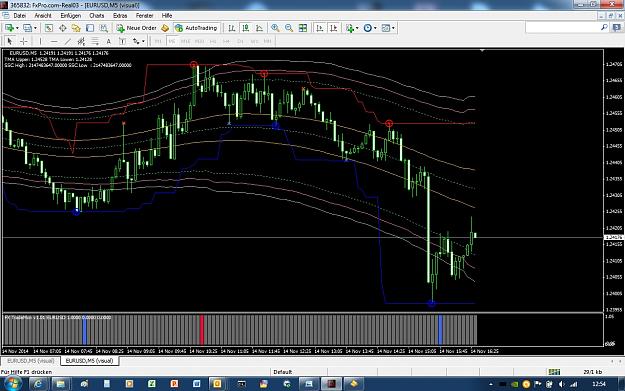Toggle the AutoTrading button
Screen dimensions: 625x391
point(197,28)
